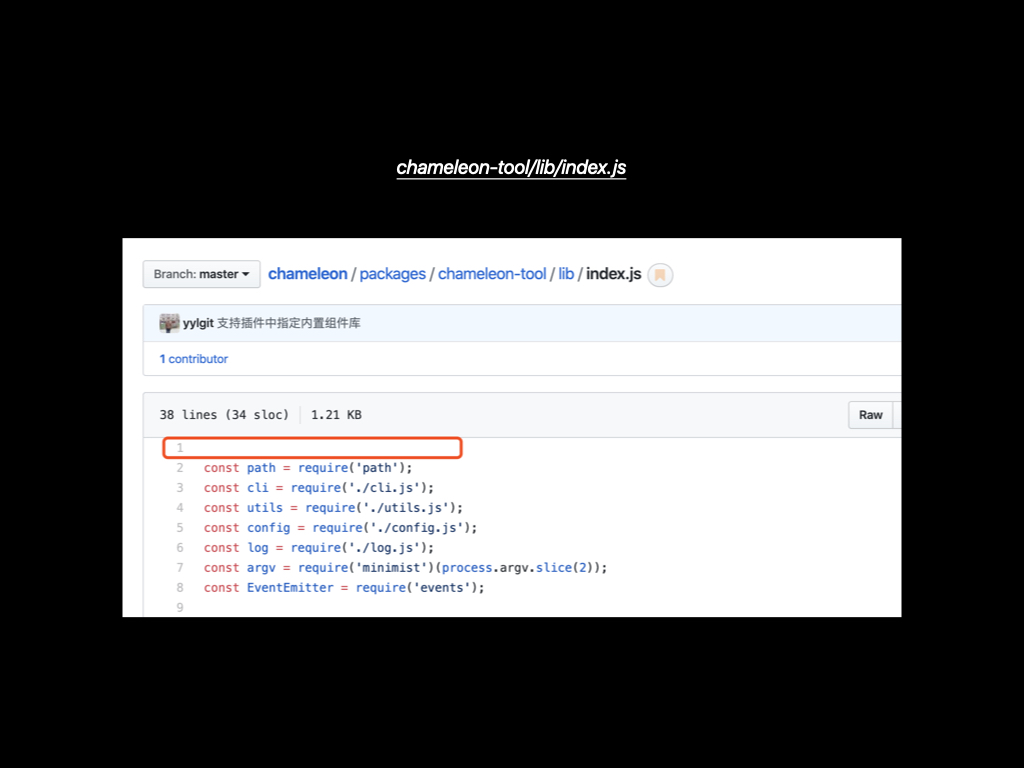Select line number 6 in the code
Screen dimensions: 1024x768
(x=180, y=548)
